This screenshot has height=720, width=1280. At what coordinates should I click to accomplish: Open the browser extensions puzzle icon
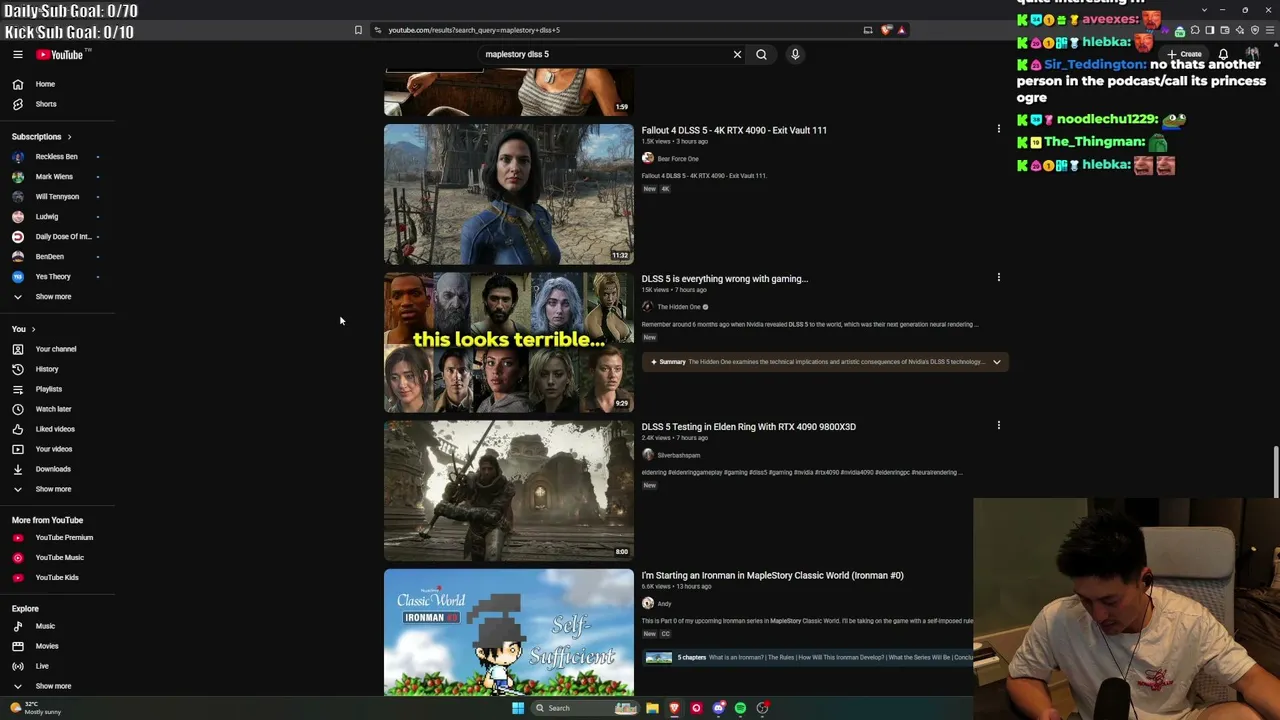1195,30
